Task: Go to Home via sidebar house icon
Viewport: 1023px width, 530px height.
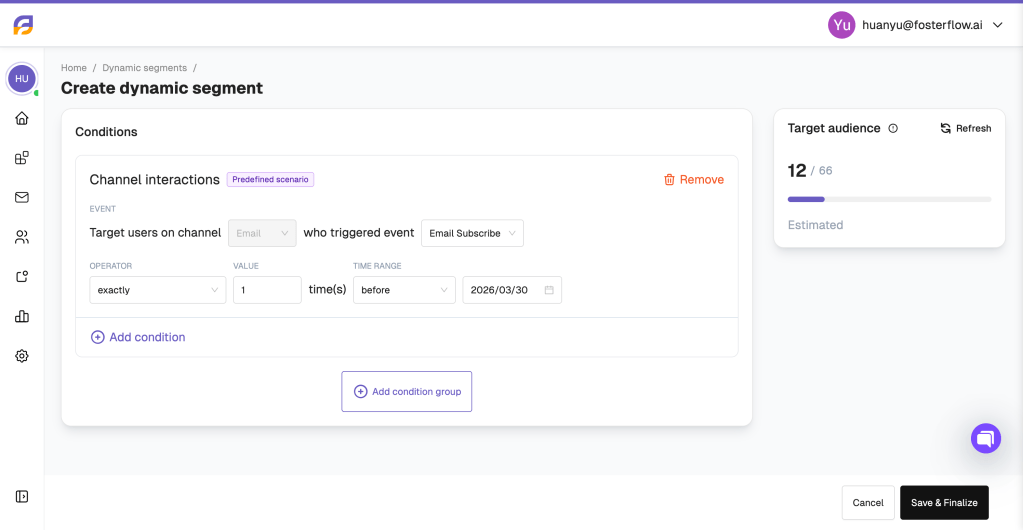Action: point(22,118)
